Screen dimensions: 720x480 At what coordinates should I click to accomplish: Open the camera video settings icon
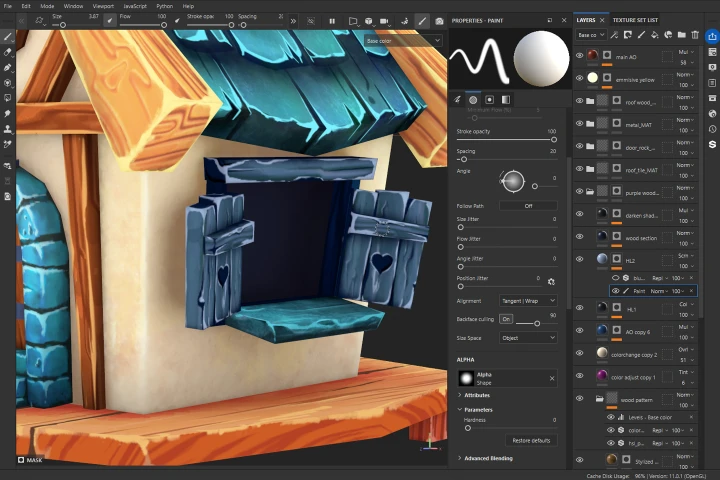click(384, 21)
